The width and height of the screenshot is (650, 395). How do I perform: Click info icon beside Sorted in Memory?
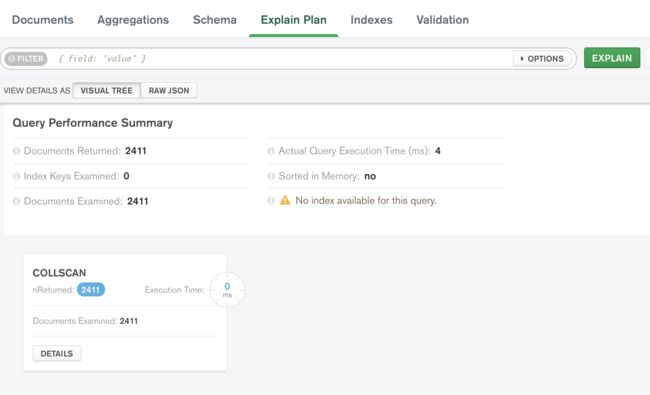271,176
